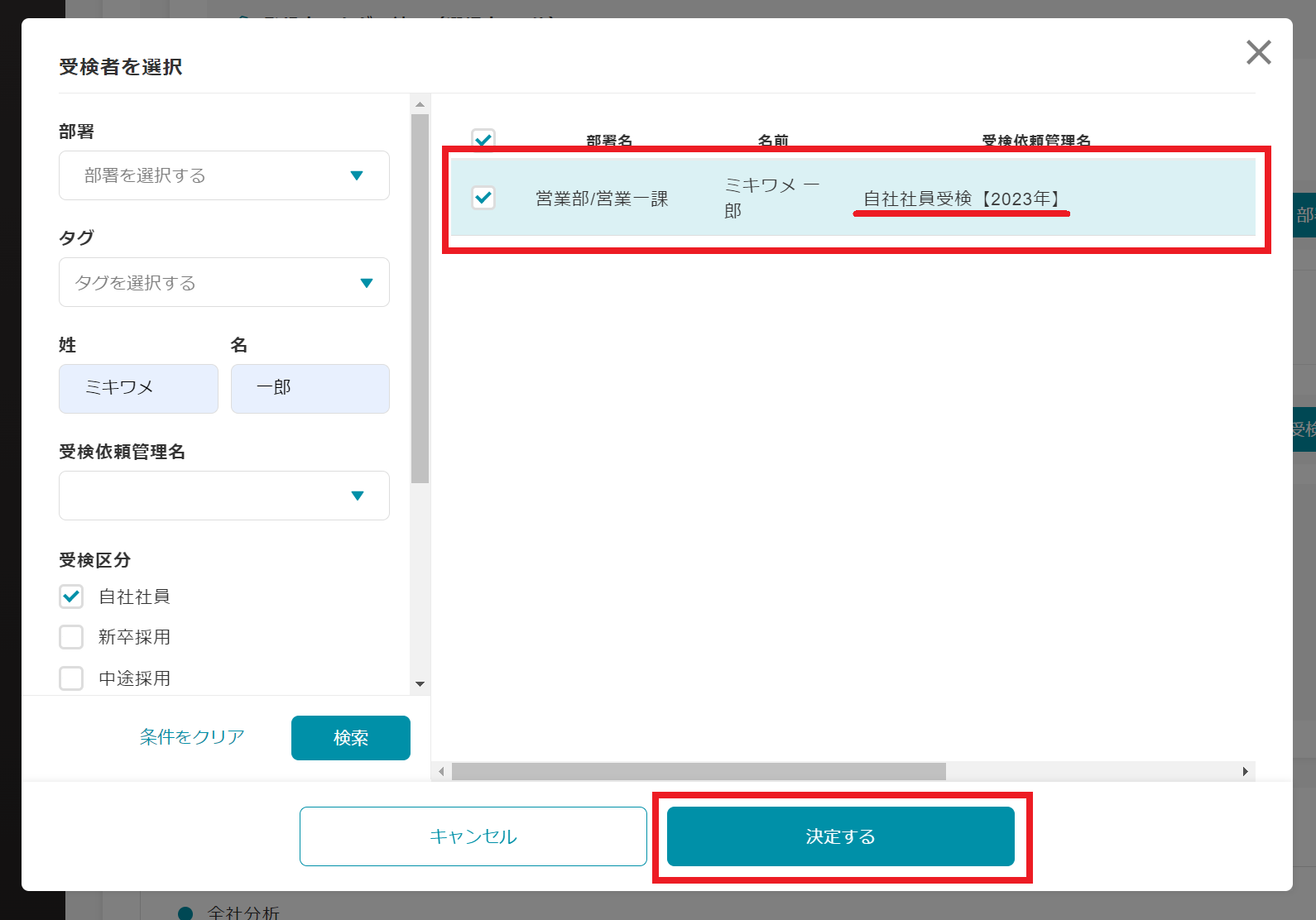Uncheck the ミキワメ 一郎 row checkbox

(483, 198)
